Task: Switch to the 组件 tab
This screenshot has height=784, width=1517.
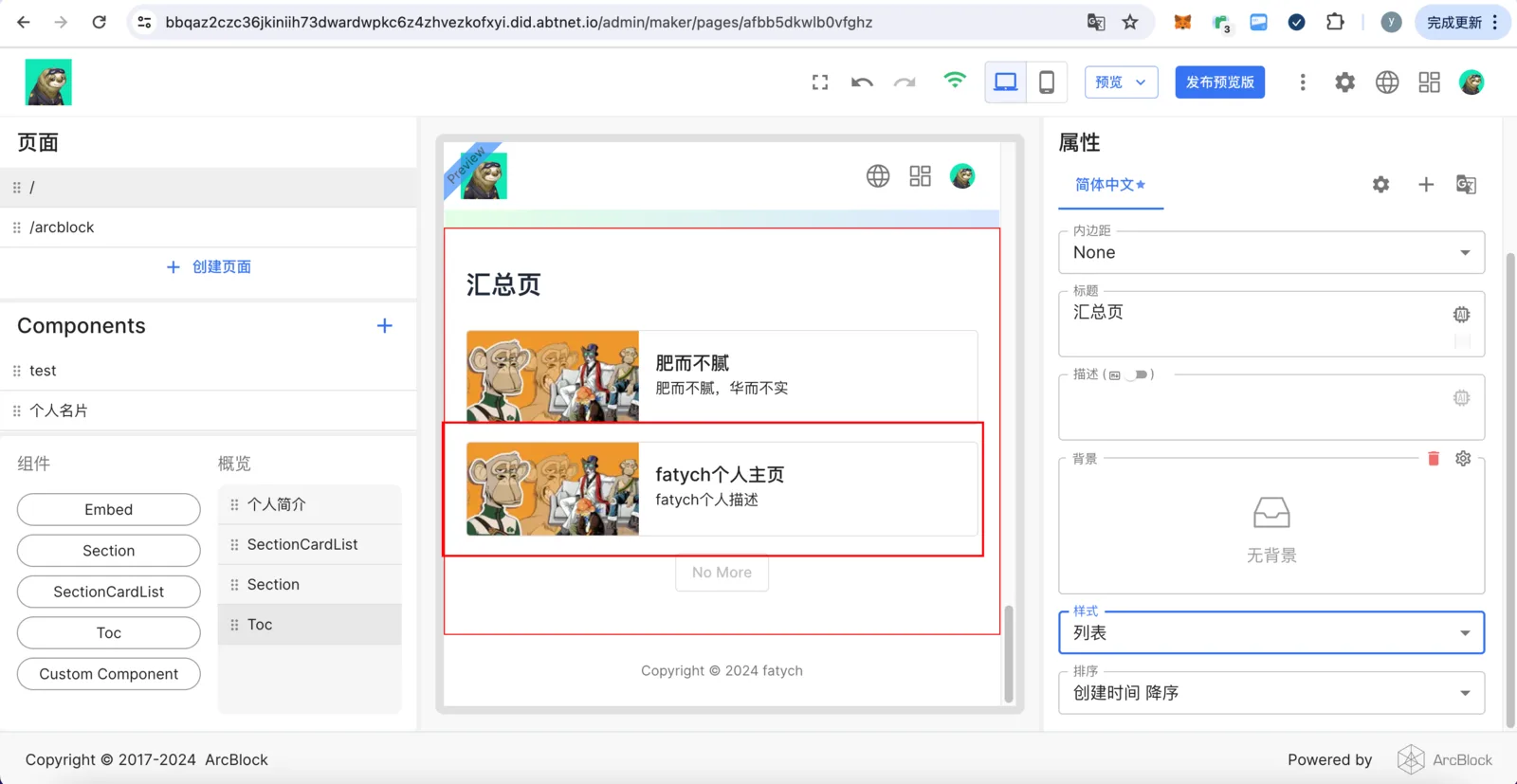Action: click(34, 464)
